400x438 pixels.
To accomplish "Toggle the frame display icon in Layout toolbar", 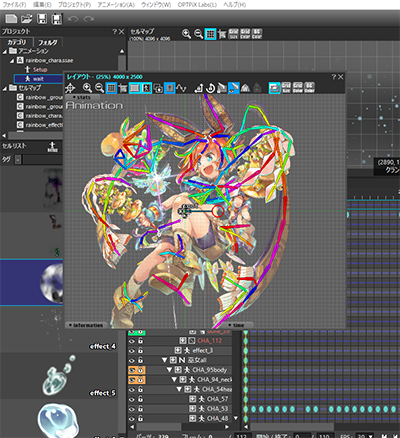I will tap(135, 88).
